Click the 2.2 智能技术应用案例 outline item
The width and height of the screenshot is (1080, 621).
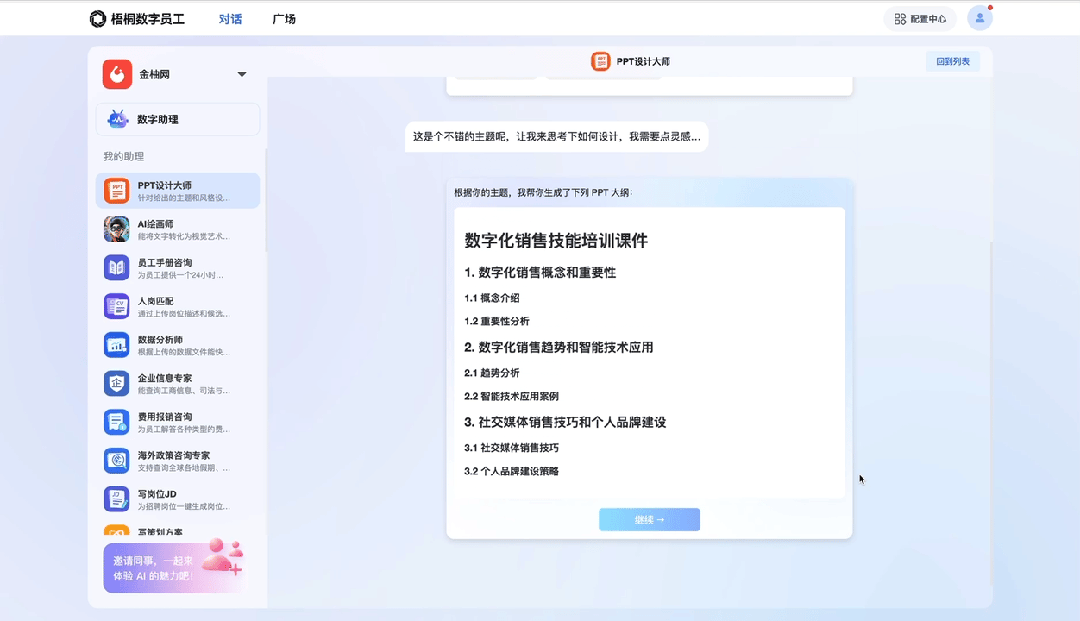point(511,397)
